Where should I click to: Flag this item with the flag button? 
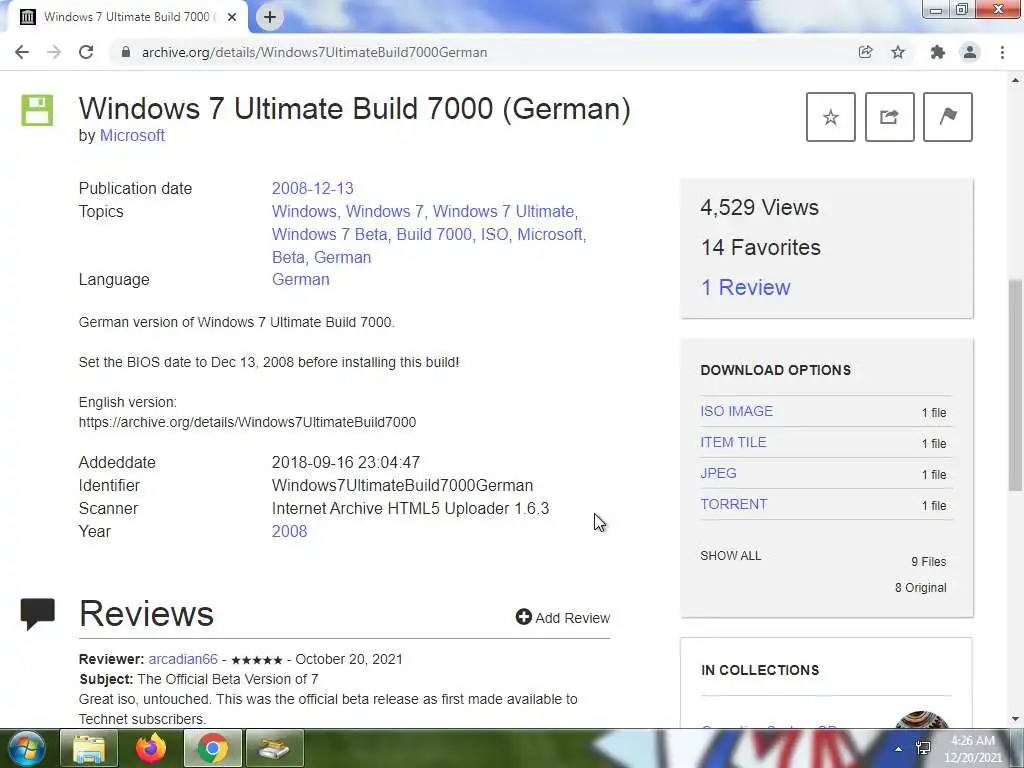coord(948,117)
